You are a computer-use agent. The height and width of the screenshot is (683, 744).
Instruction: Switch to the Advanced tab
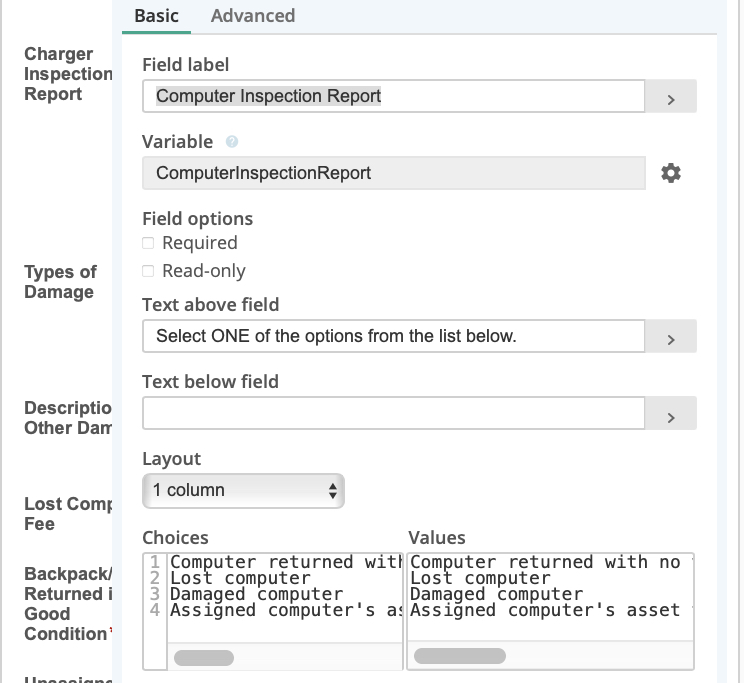click(253, 16)
